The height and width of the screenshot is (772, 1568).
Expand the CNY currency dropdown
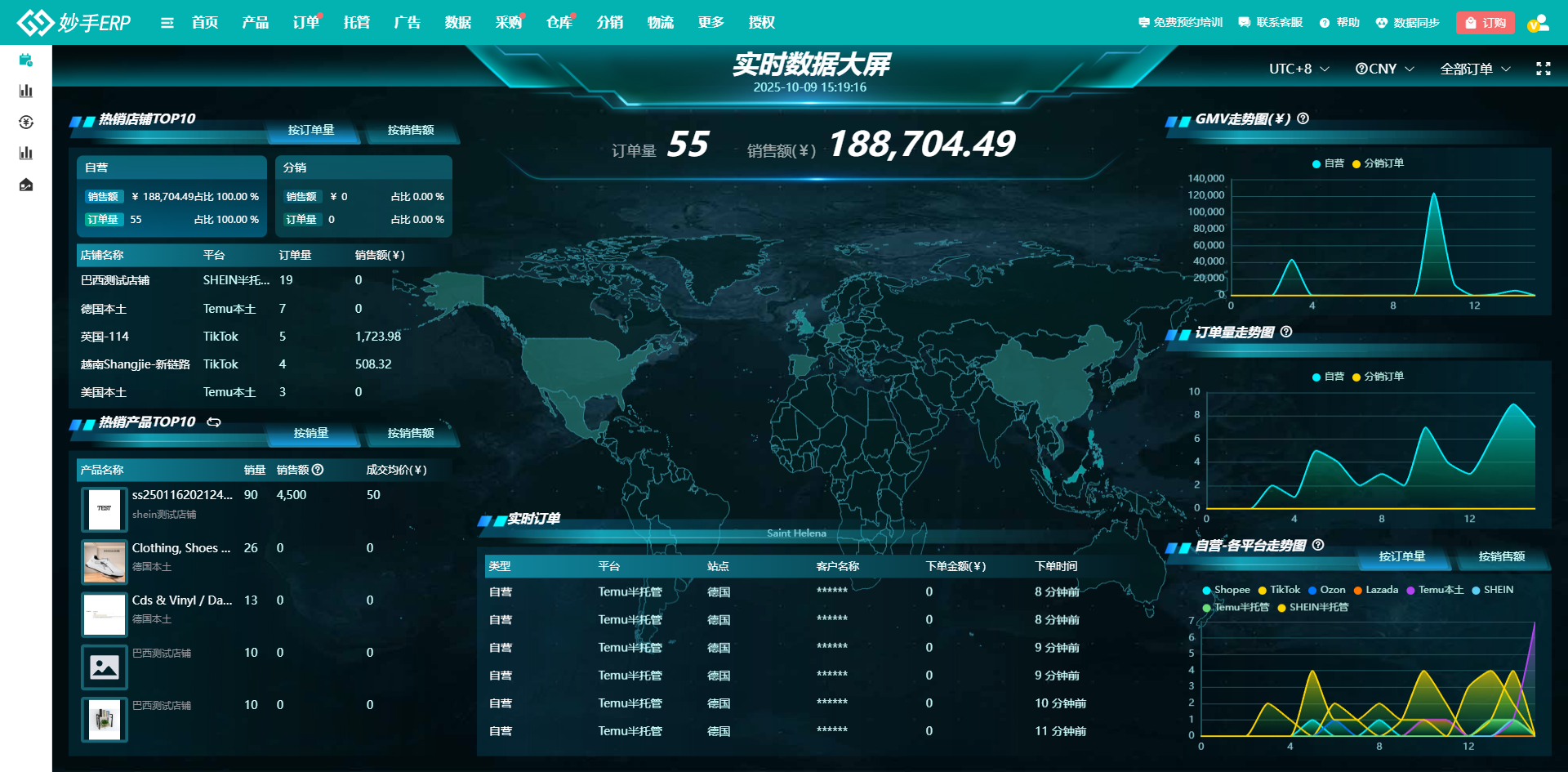pyautogui.click(x=1384, y=69)
